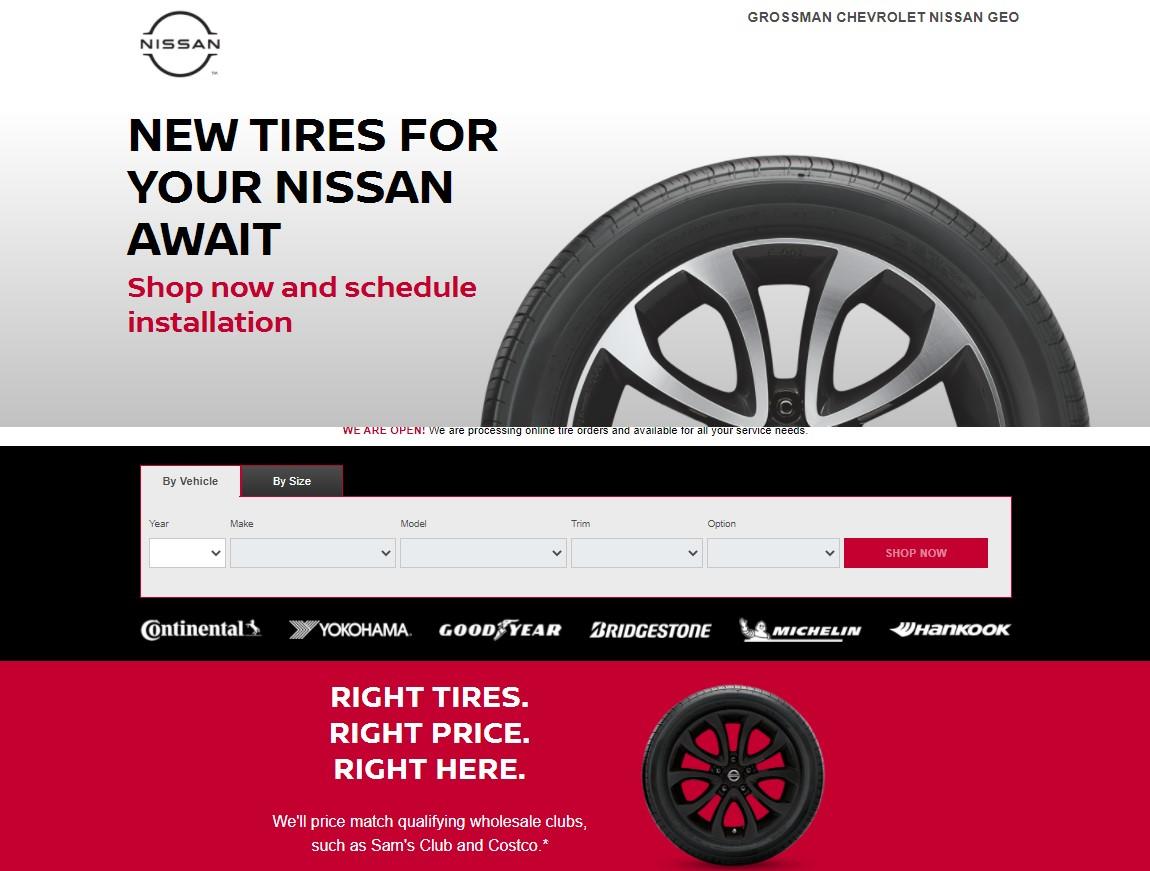
Task: Select the Continental brand logo
Action: [x=200, y=629]
